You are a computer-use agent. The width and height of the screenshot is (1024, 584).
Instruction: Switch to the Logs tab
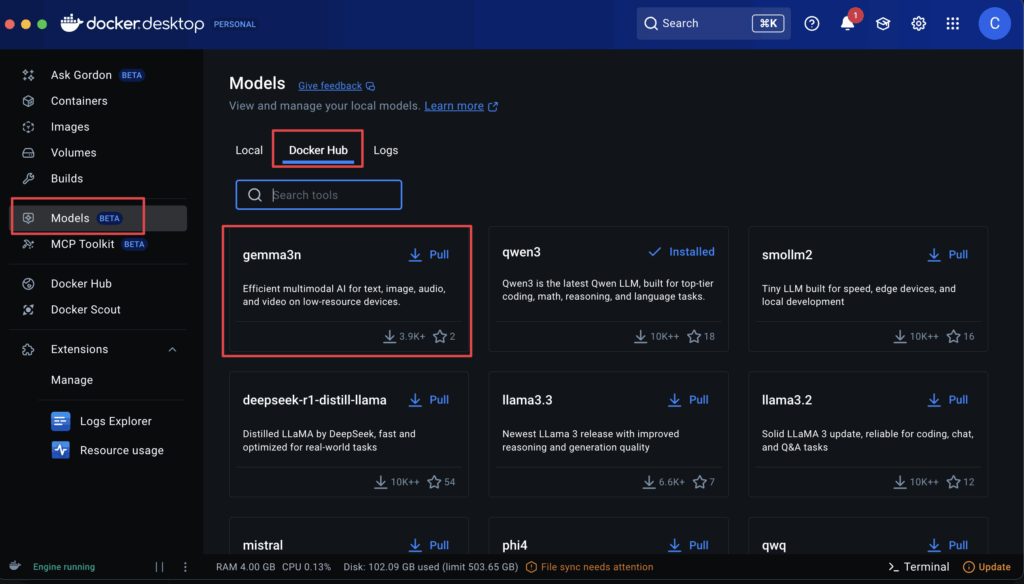click(x=385, y=150)
